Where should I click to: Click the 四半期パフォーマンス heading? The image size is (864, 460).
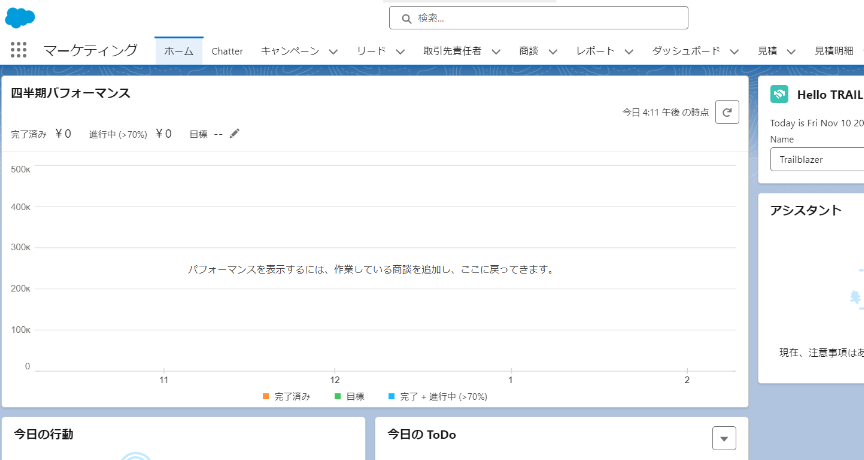[x=71, y=93]
